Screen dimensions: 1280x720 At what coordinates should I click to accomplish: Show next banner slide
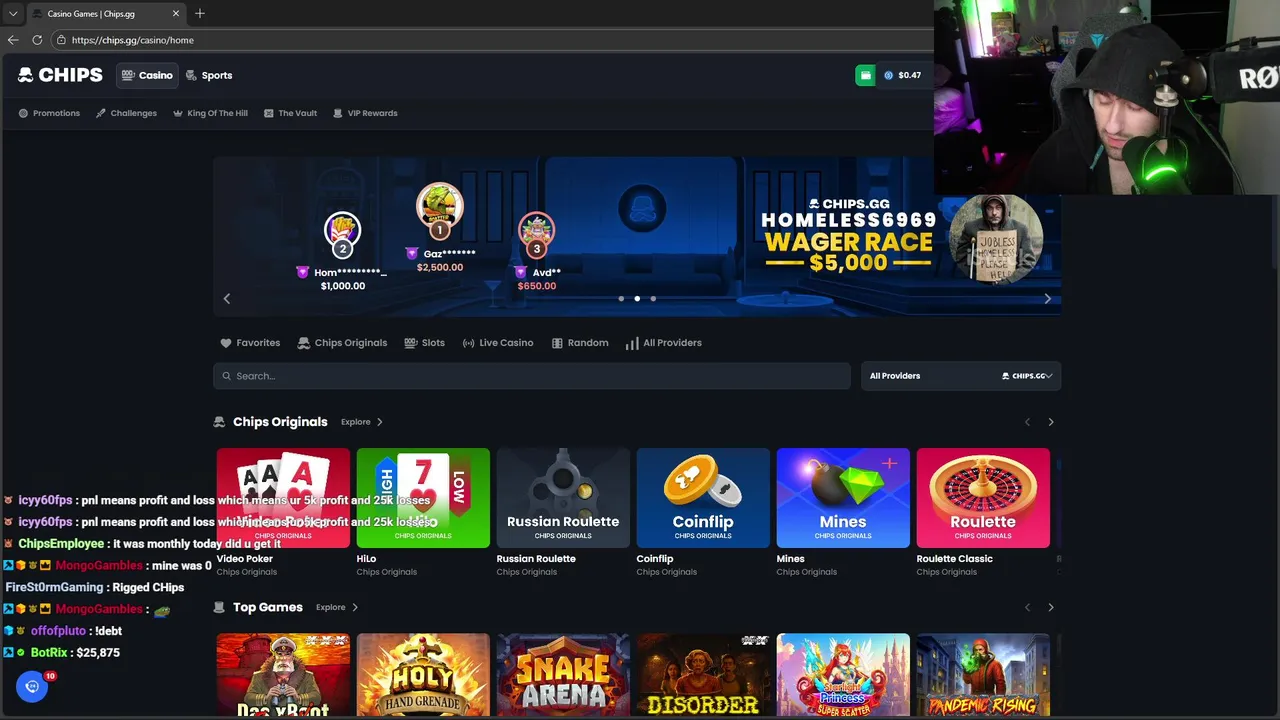pos(1047,298)
